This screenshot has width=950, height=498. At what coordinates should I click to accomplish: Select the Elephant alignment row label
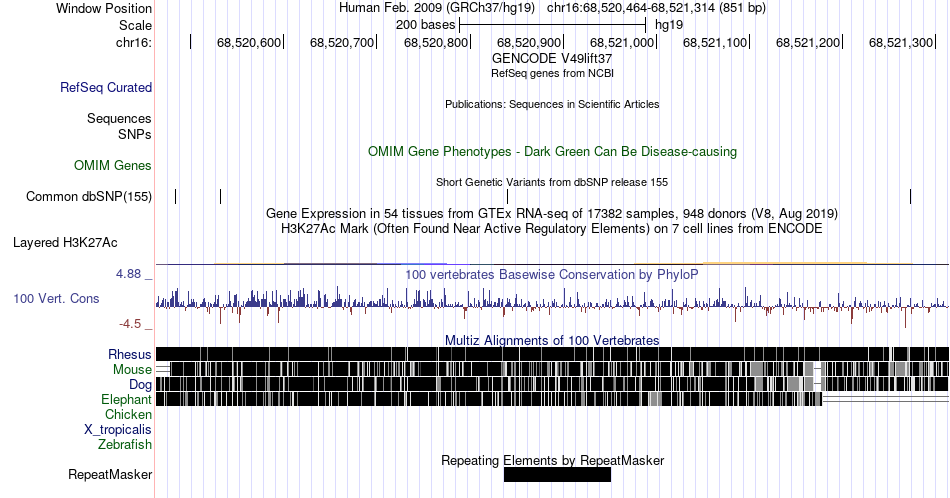coord(126,399)
